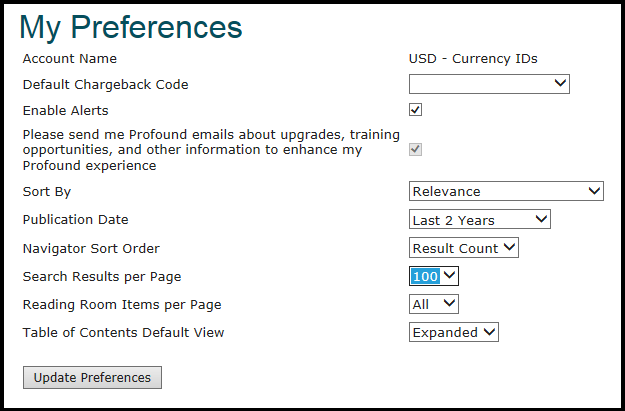Click the Profound emails description text
625x411 pixels.
tap(210, 150)
